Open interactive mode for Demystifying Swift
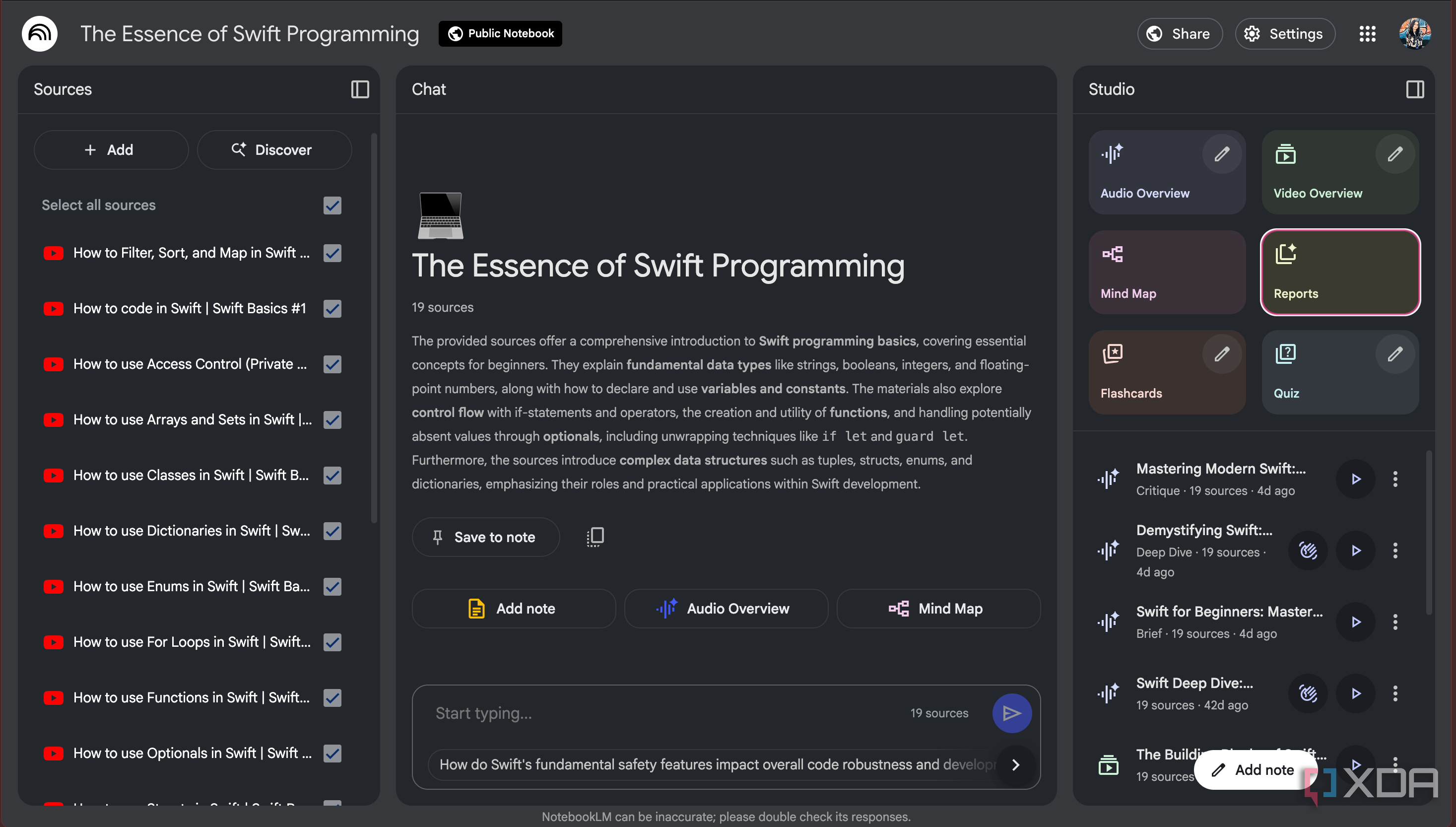Viewport: 1456px width, 827px height. click(1308, 551)
